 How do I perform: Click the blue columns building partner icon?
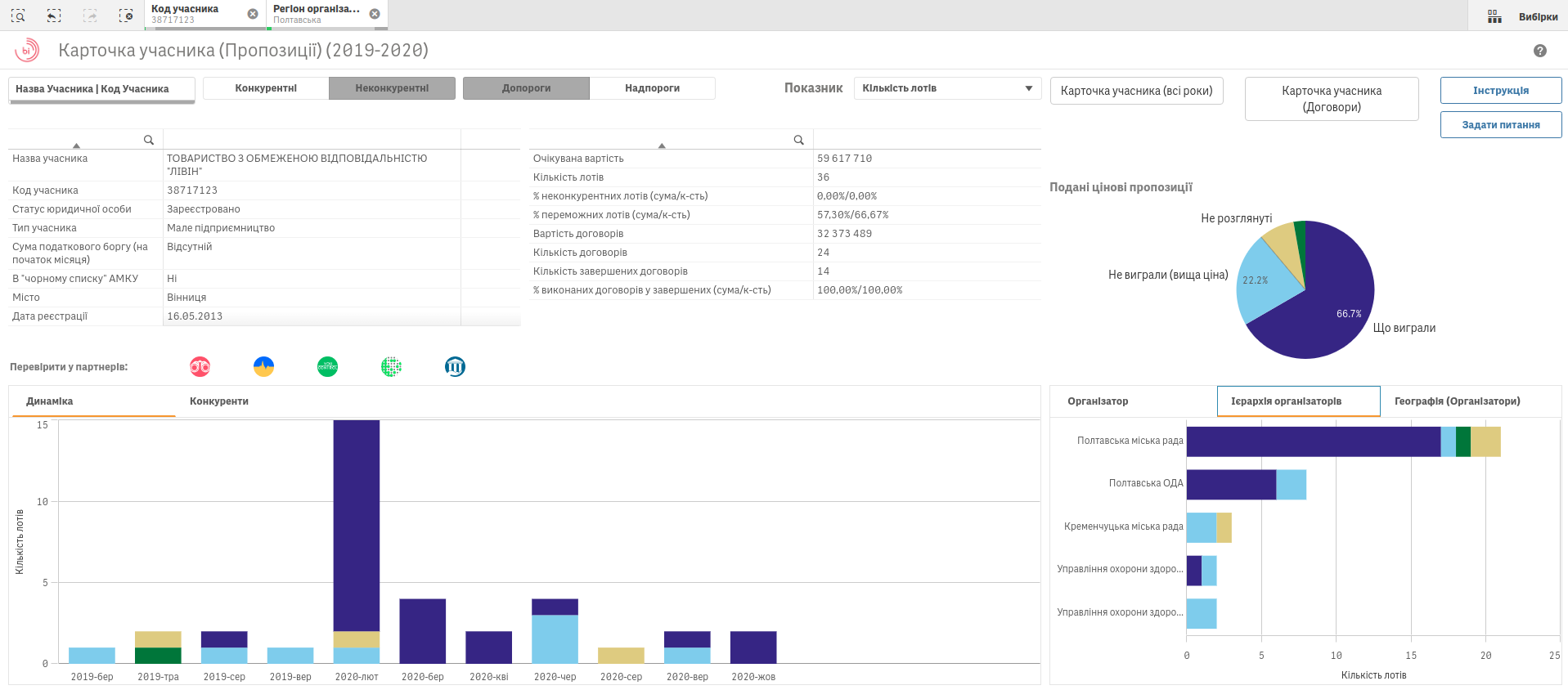[455, 367]
